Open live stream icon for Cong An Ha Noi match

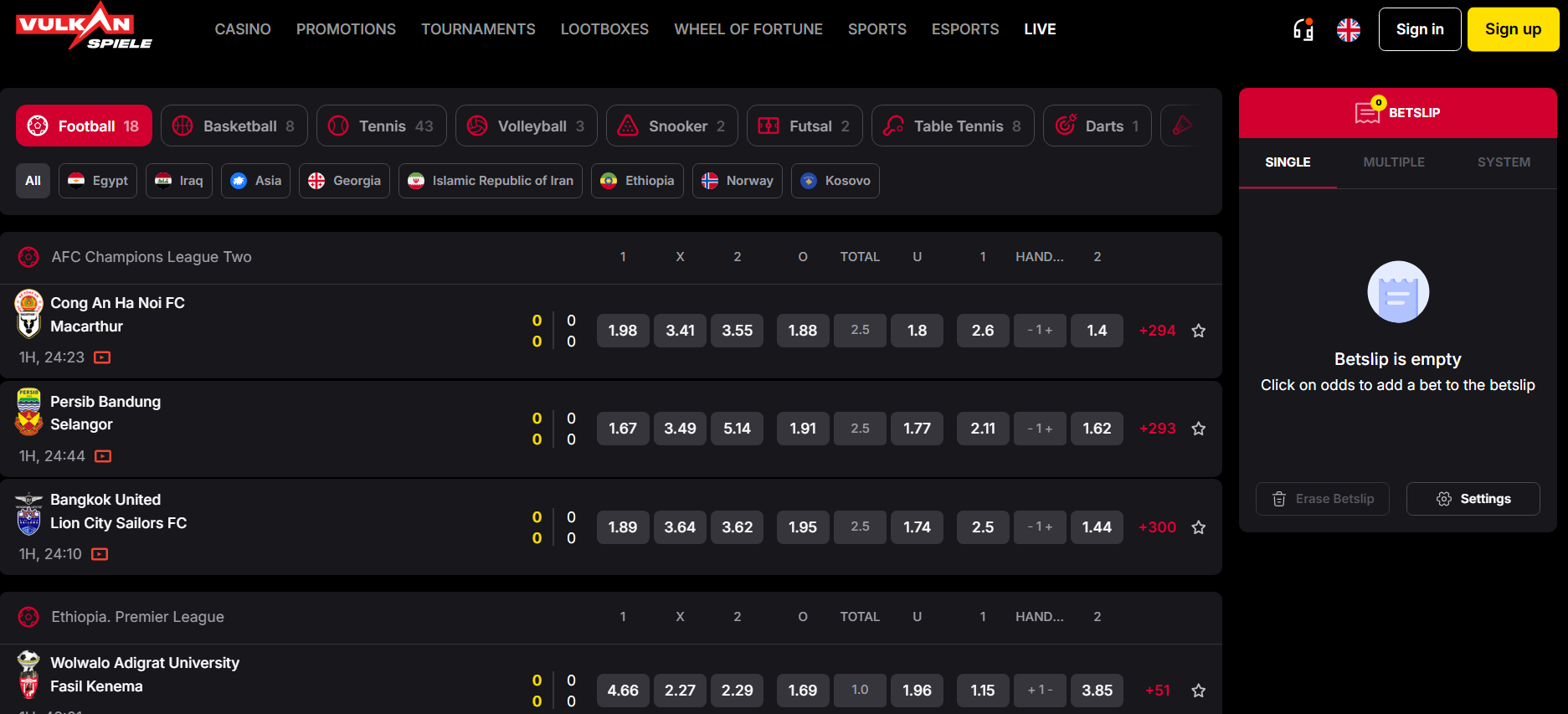pos(102,357)
